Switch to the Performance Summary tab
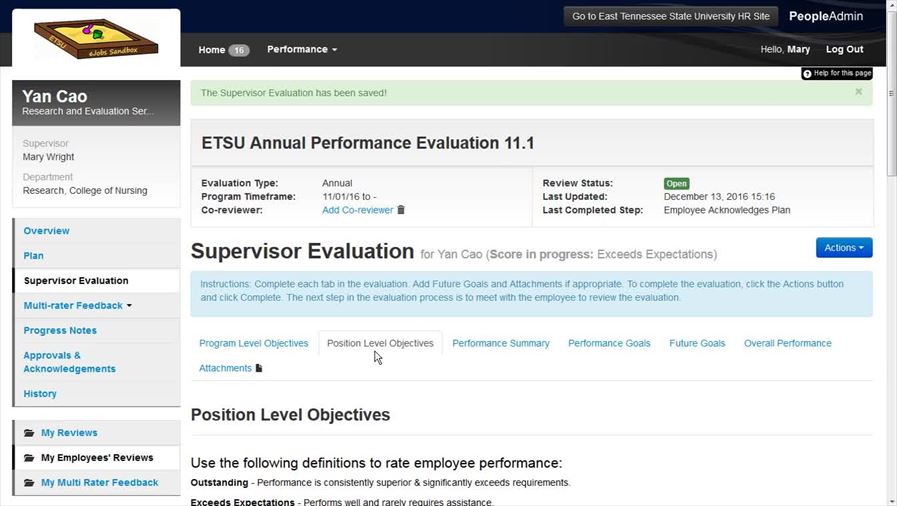Screen dimensions: 897x506 pyautogui.click(x=500, y=343)
